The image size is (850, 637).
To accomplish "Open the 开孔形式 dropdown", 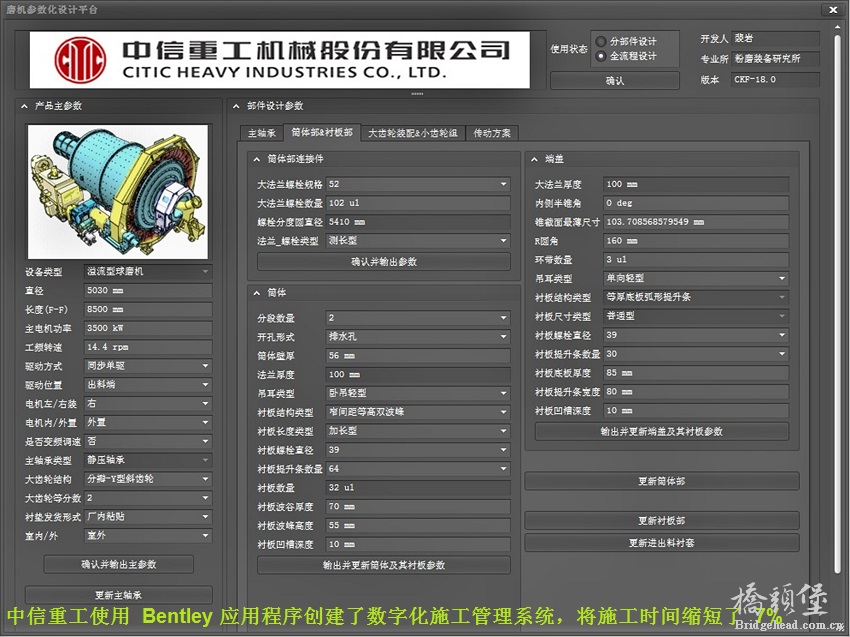I will (x=418, y=337).
